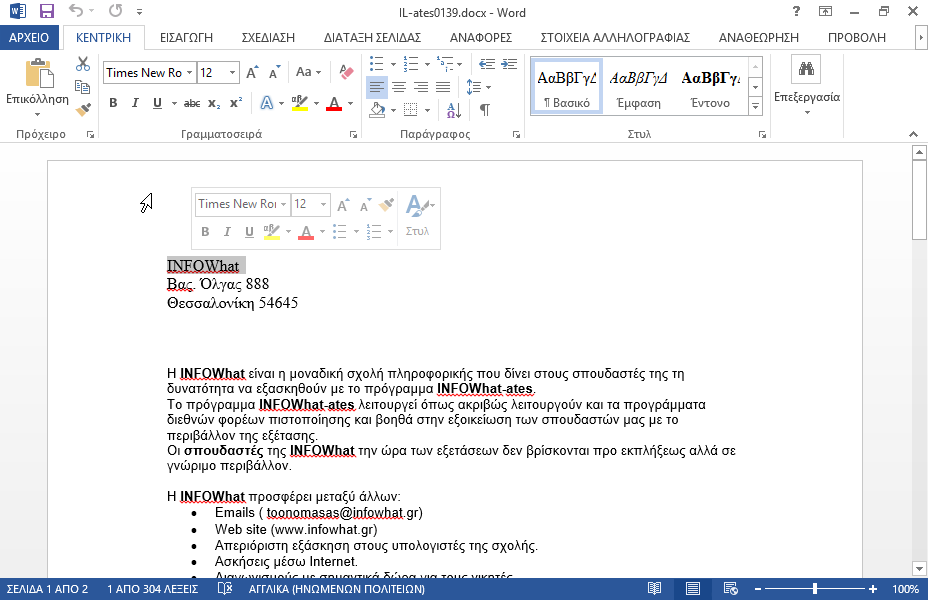928x600 pixels.
Task: Click word count 1 ΑΠΟ 304 ΛΕΞΕΙΣ
Action: click(x=153, y=589)
